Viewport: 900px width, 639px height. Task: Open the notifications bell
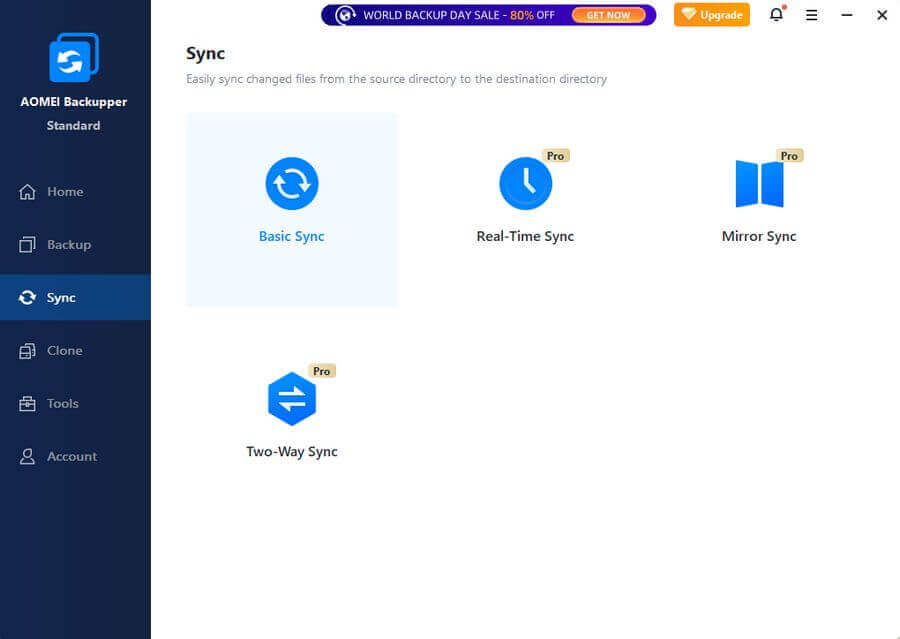point(776,15)
